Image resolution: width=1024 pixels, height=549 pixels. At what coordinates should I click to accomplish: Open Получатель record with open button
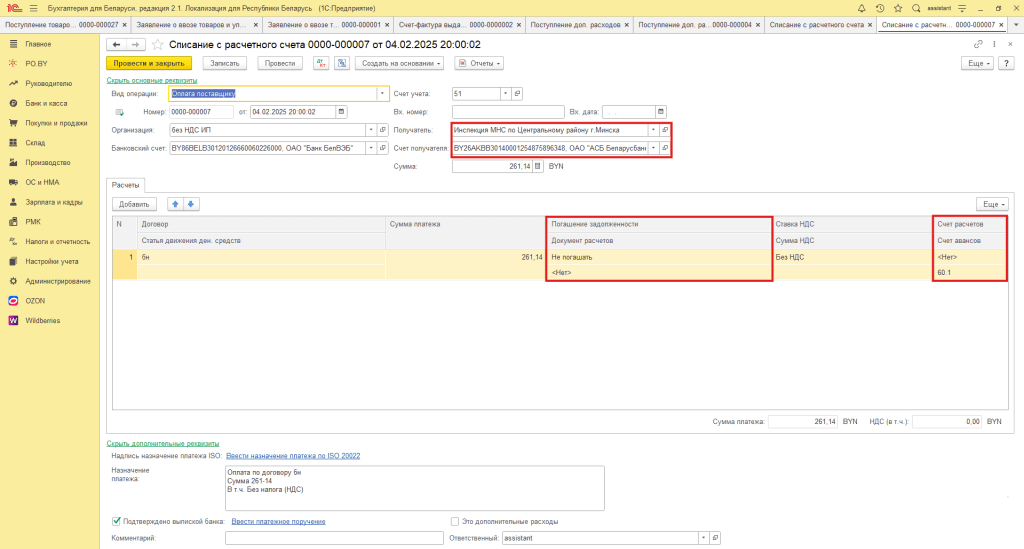pyautogui.click(x=665, y=130)
